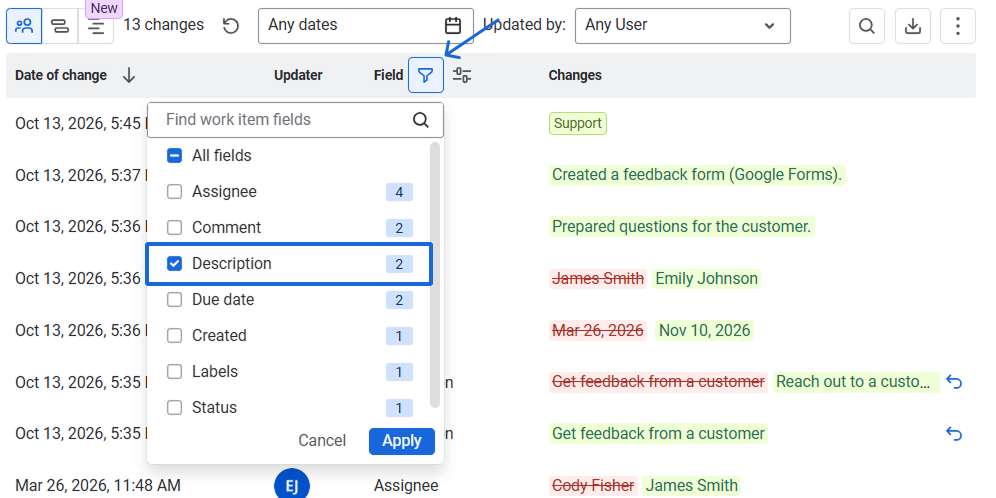Open the calendar in Any dates field
The height and width of the screenshot is (498, 996).
pos(453,25)
